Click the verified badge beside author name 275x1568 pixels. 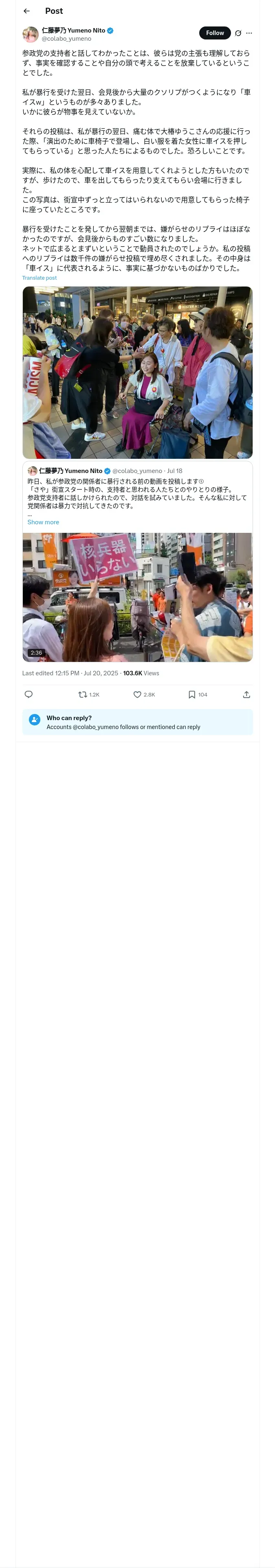tap(110, 31)
